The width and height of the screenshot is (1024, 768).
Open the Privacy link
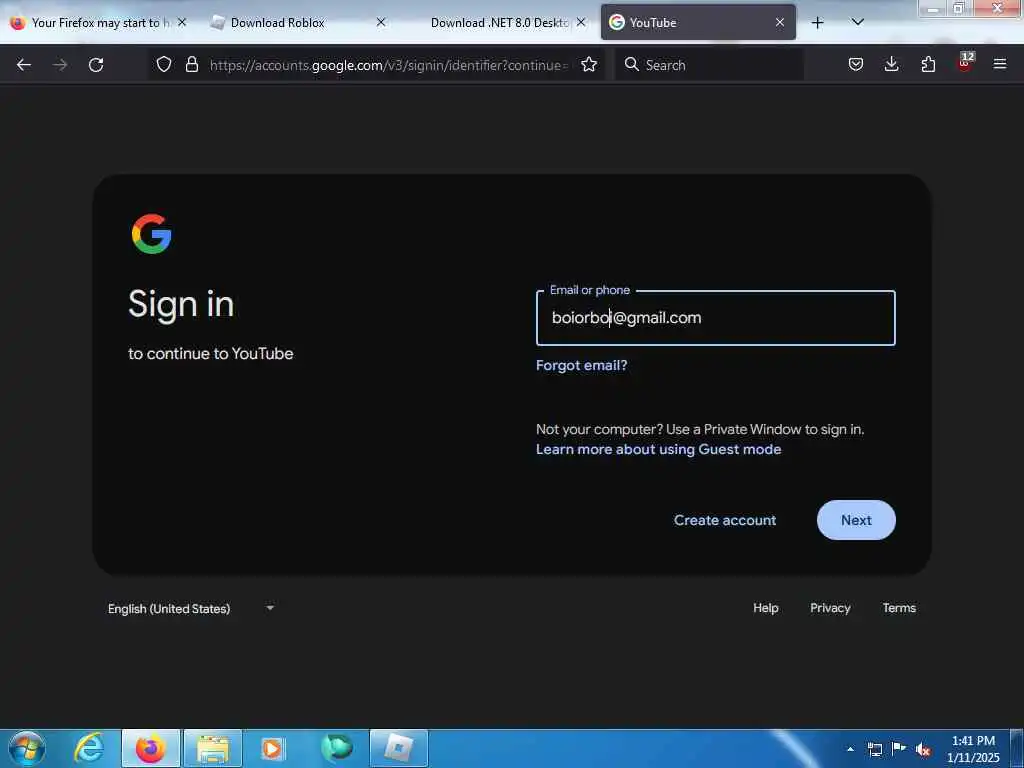coord(830,608)
